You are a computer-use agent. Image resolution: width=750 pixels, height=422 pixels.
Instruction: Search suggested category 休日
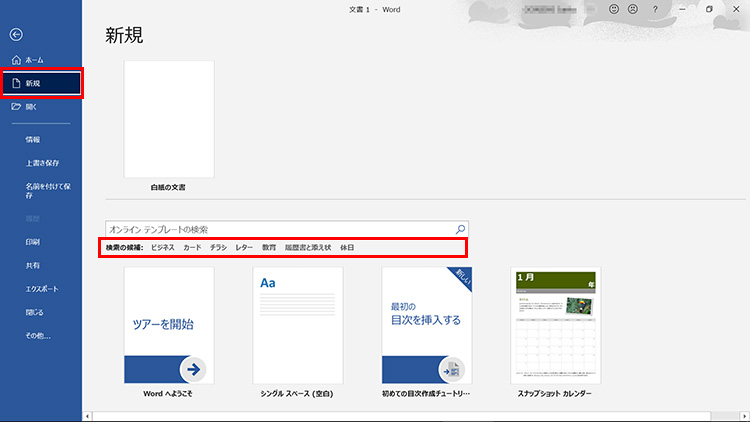click(347, 247)
